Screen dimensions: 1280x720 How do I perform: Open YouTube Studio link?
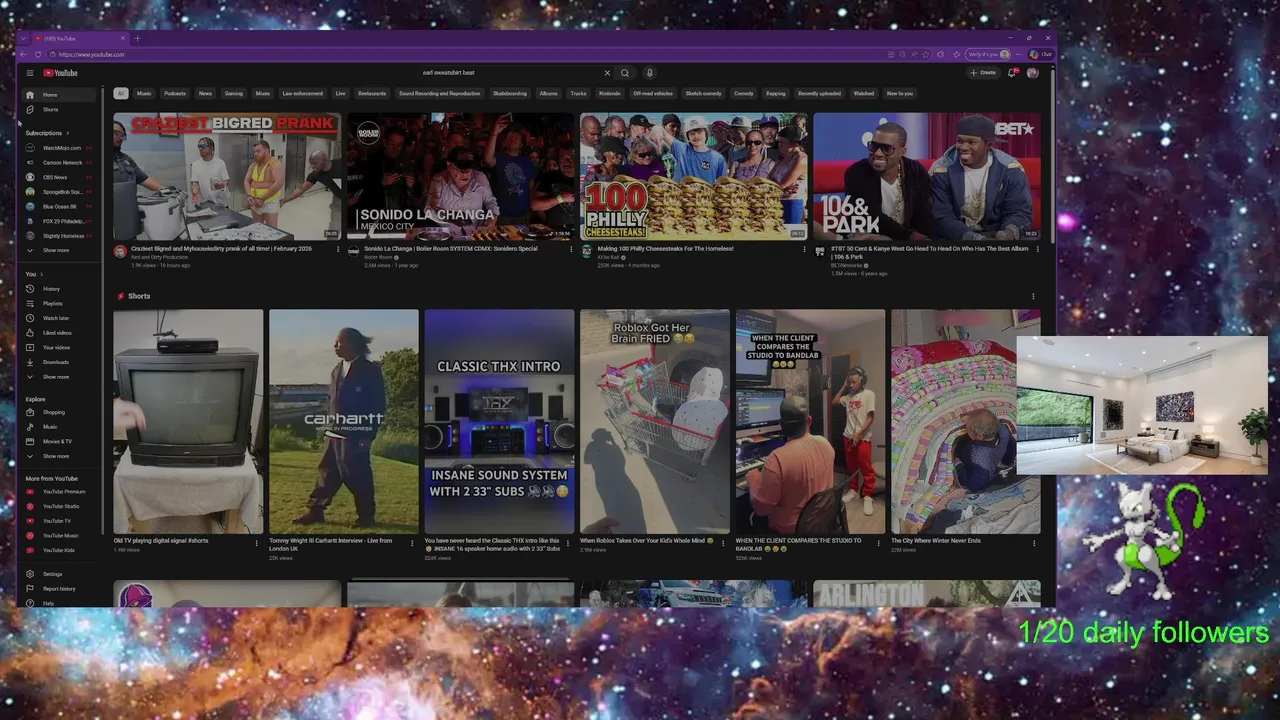tap(60, 506)
